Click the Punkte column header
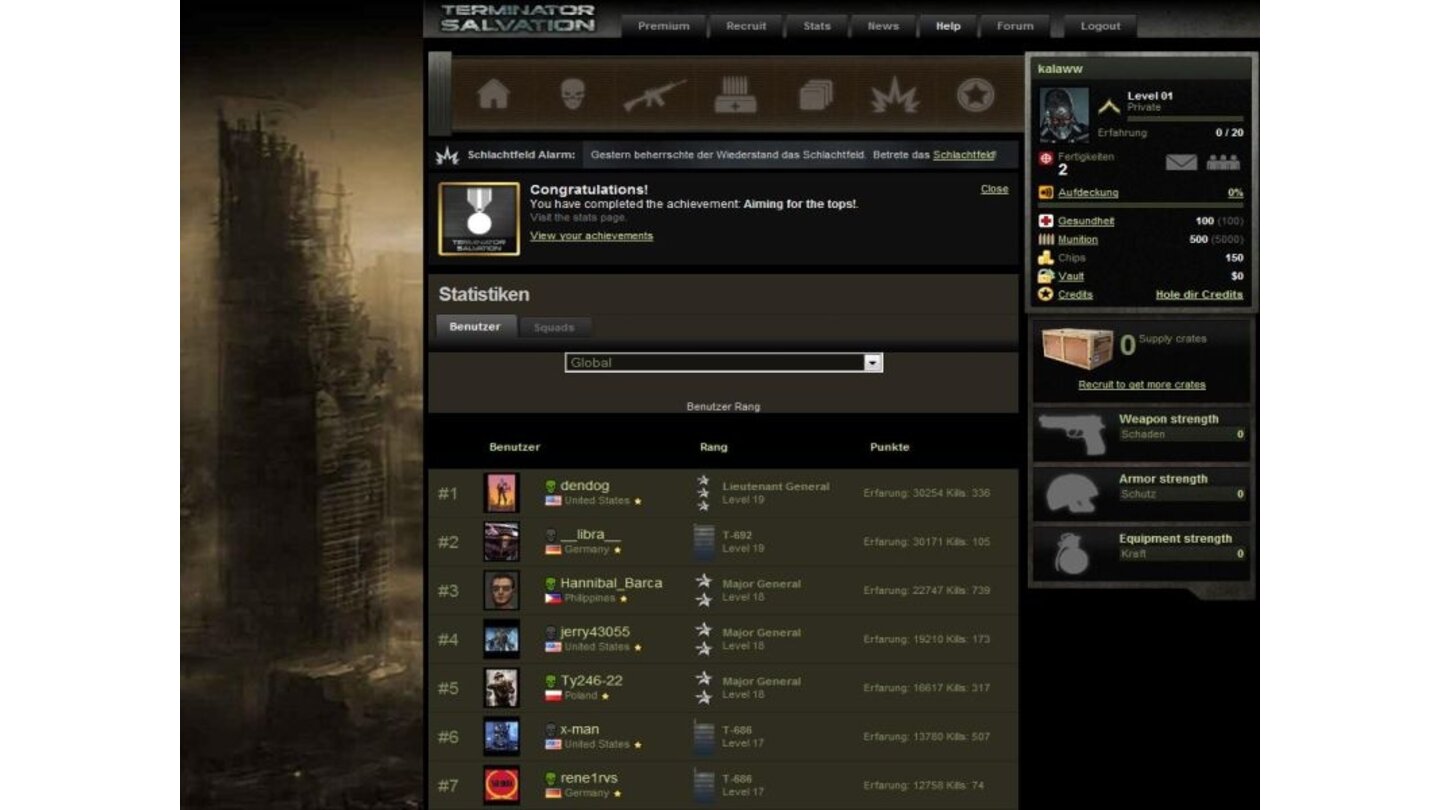The width and height of the screenshot is (1440, 810). coord(889,447)
